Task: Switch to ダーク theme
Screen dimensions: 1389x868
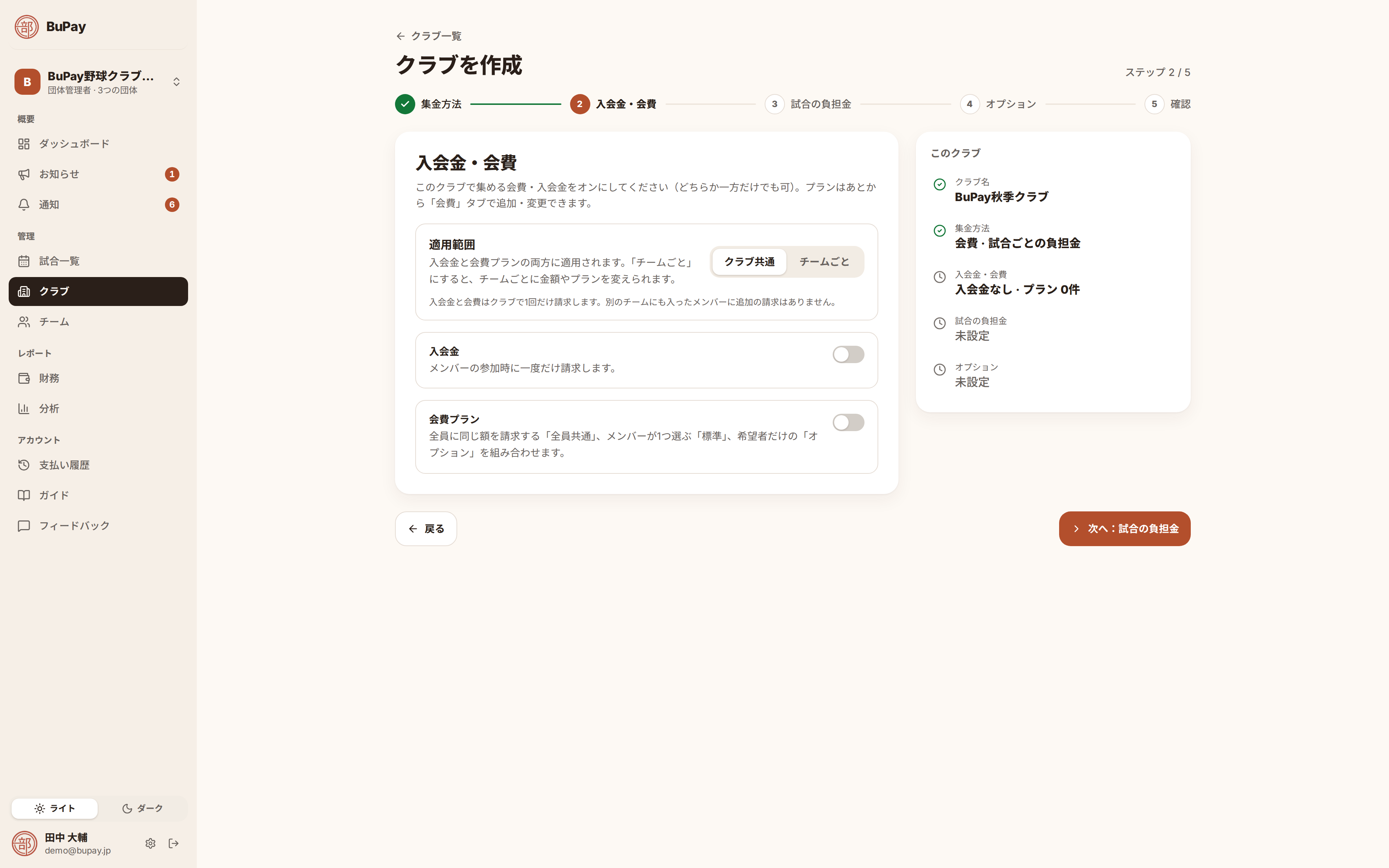Action: [x=143, y=808]
